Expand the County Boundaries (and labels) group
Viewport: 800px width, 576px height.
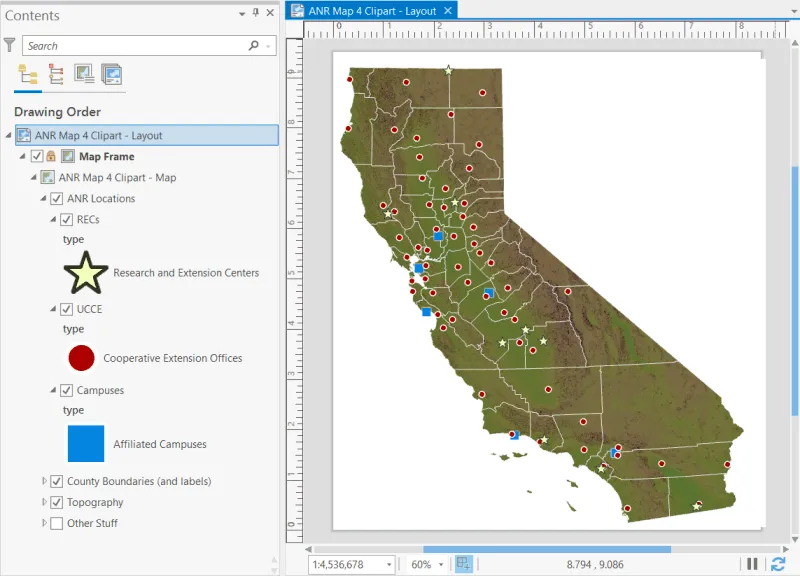44,481
